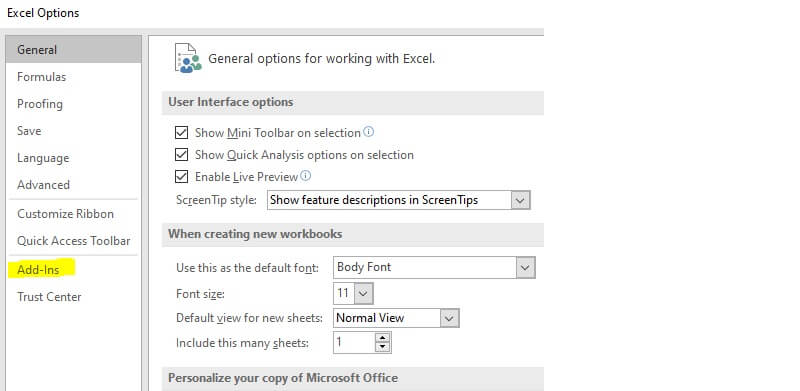This screenshot has width=800, height=391.
Task: Open the Add-Ins category
Action: click(39, 270)
